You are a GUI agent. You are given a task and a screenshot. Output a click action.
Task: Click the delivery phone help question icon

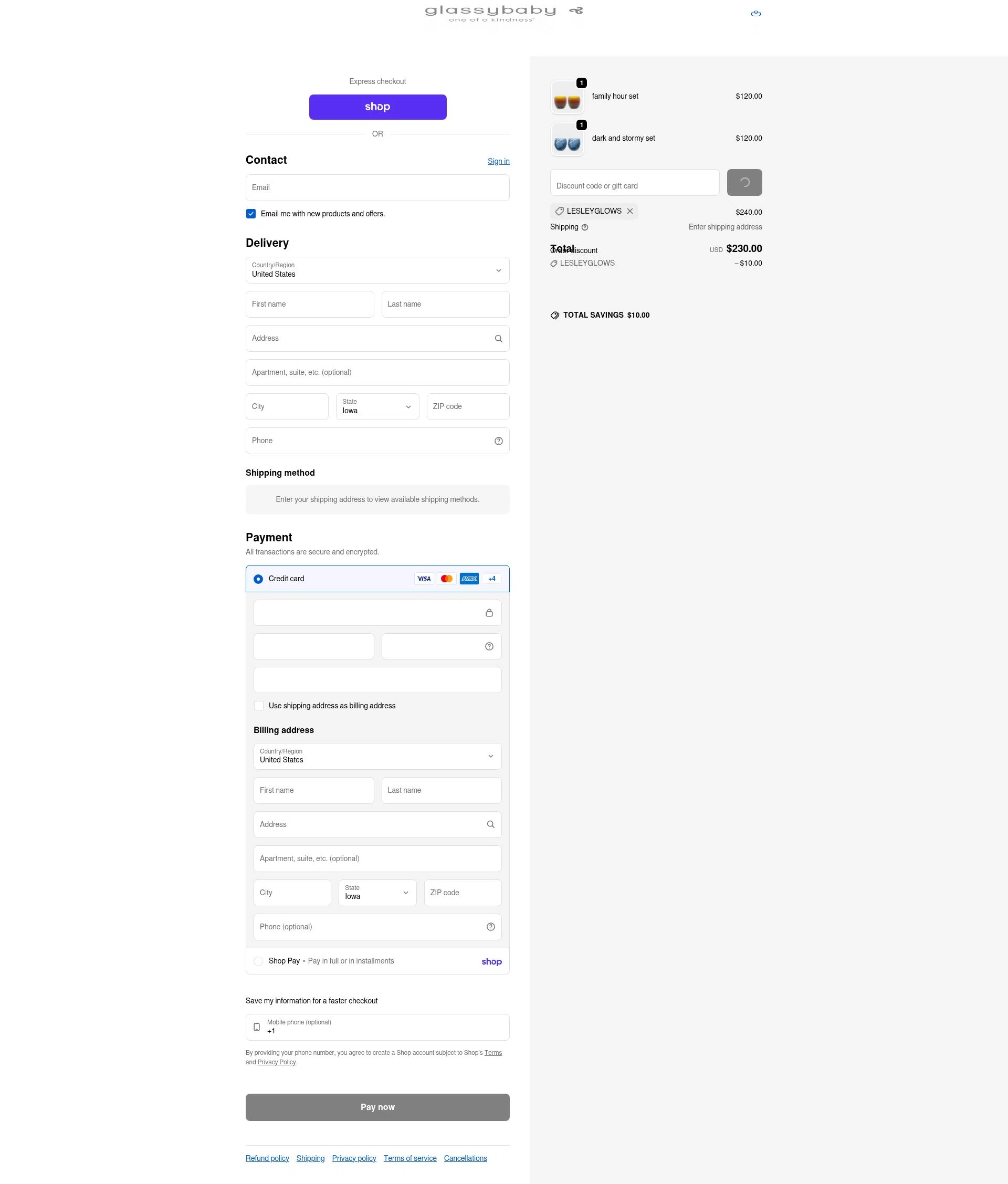coord(498,441)
